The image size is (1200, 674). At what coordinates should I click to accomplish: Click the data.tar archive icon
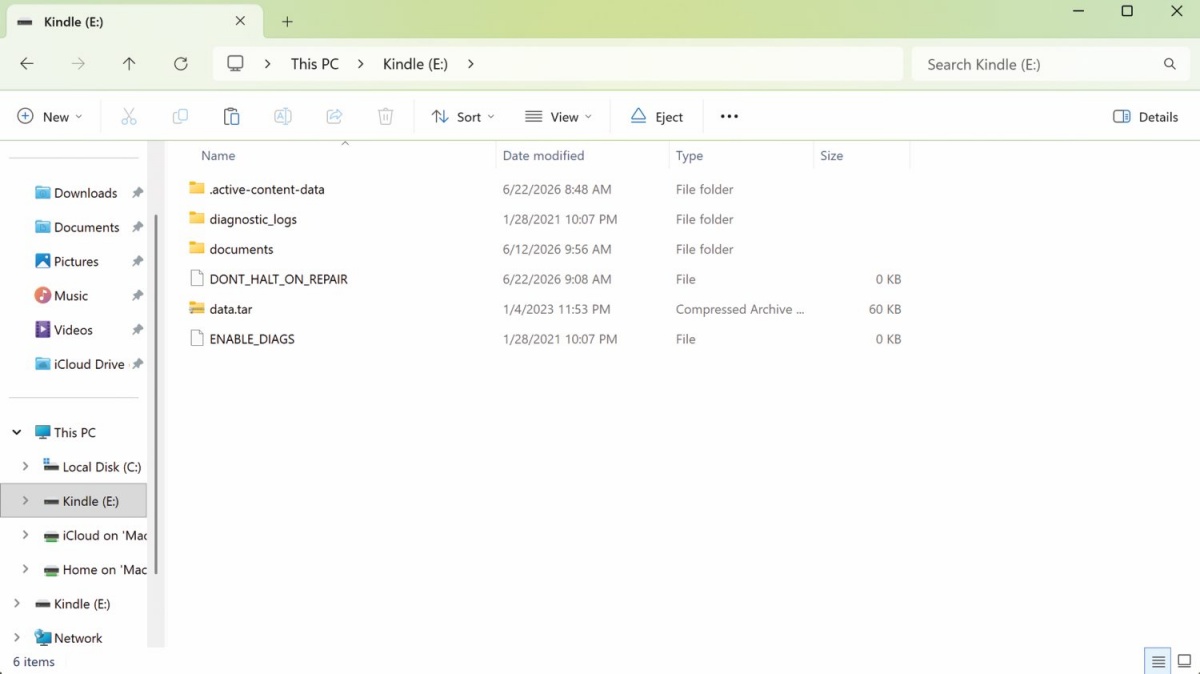pyautogui.click(x=196, y=309)
